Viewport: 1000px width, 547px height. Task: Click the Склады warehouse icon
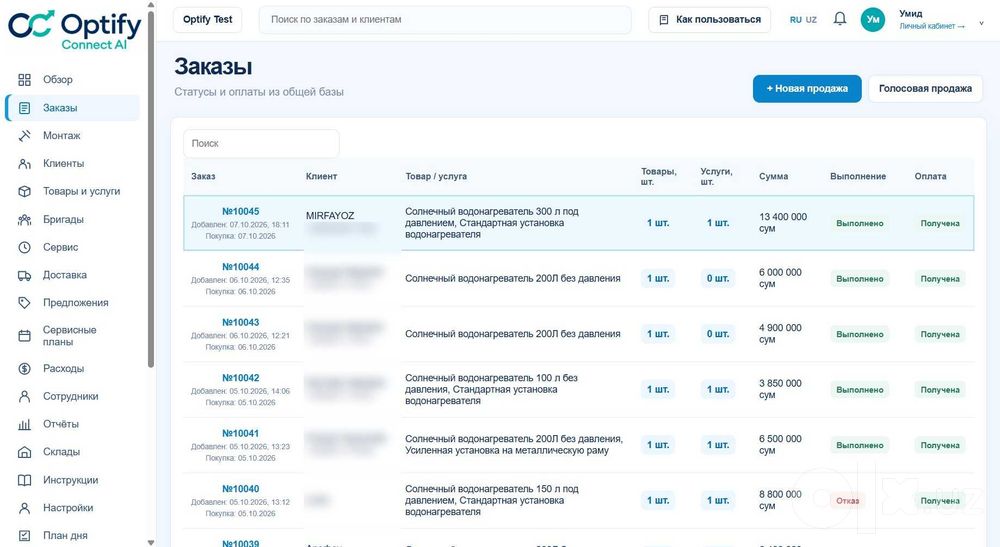(x=24, y=452)
